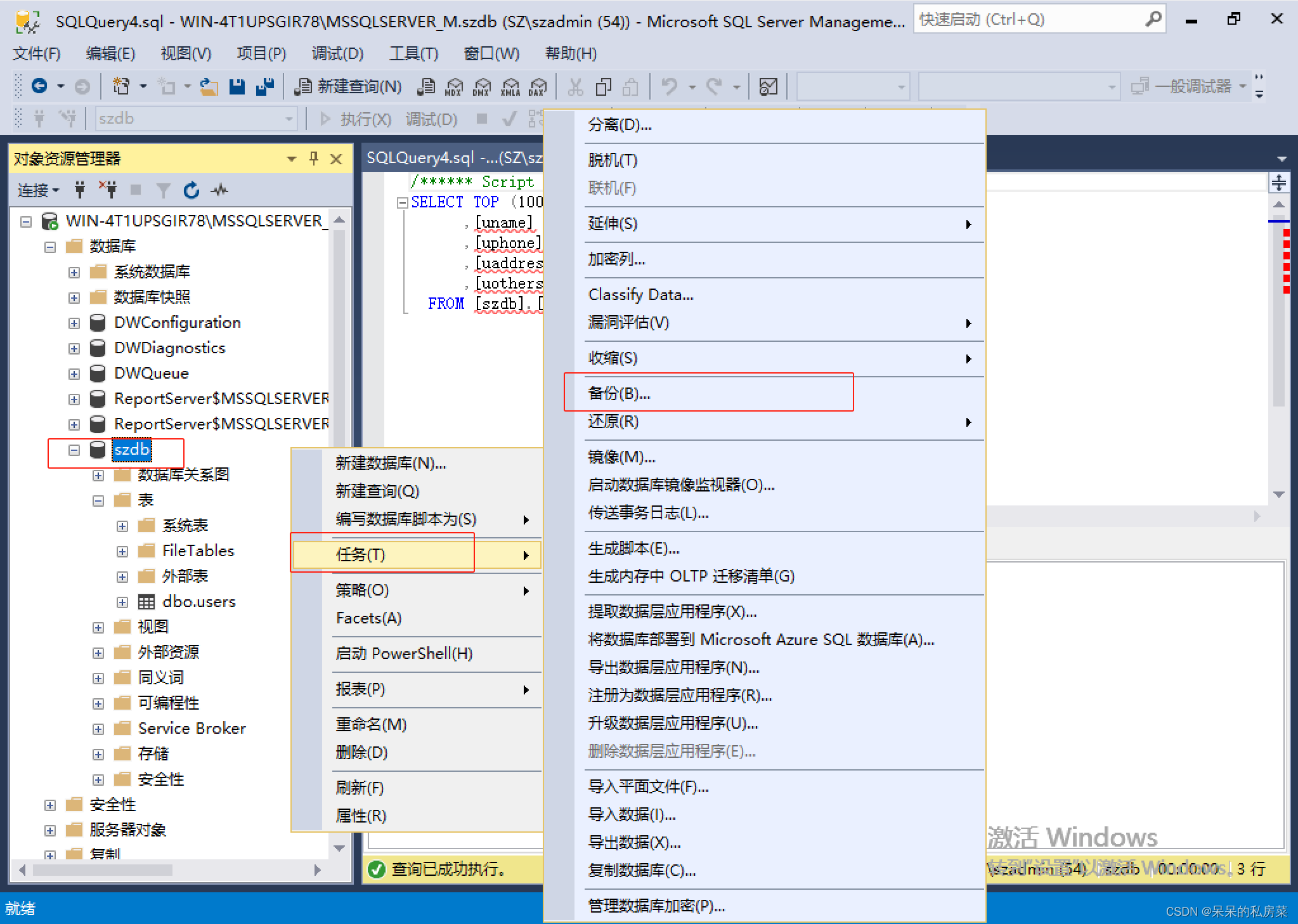Click the Object Explorer connect plug icon
The height and width of the screenshot is (924, 1298).
tap(79, 190)
